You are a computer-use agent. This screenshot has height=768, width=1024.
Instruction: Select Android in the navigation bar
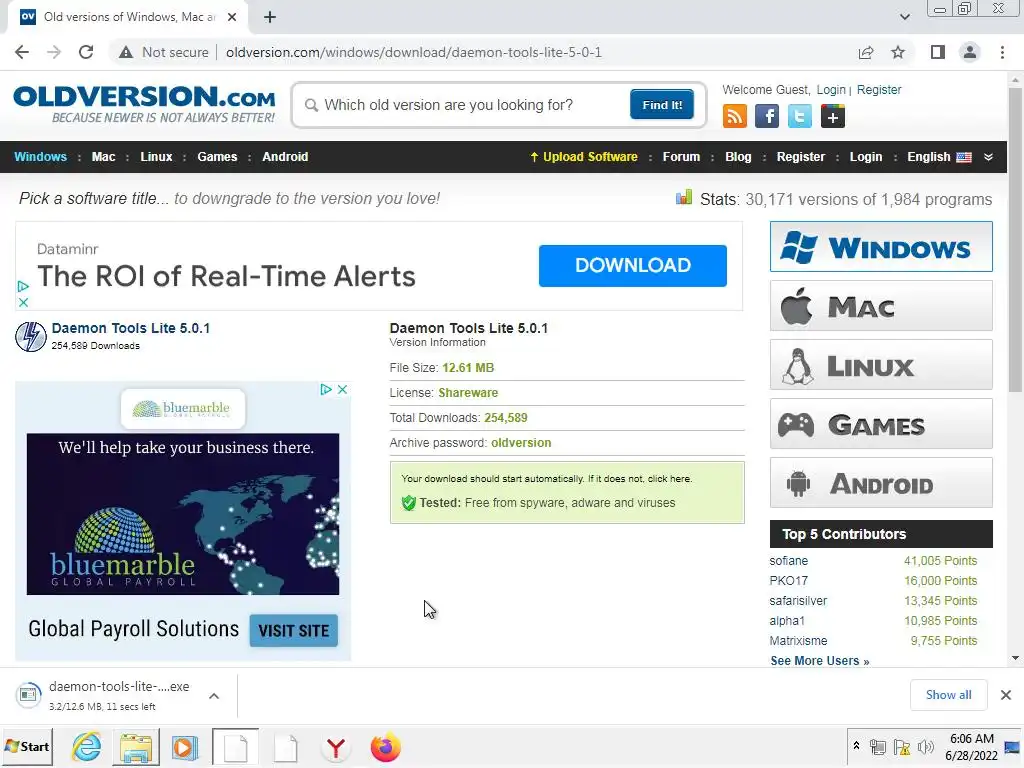[x=285, y=157]
